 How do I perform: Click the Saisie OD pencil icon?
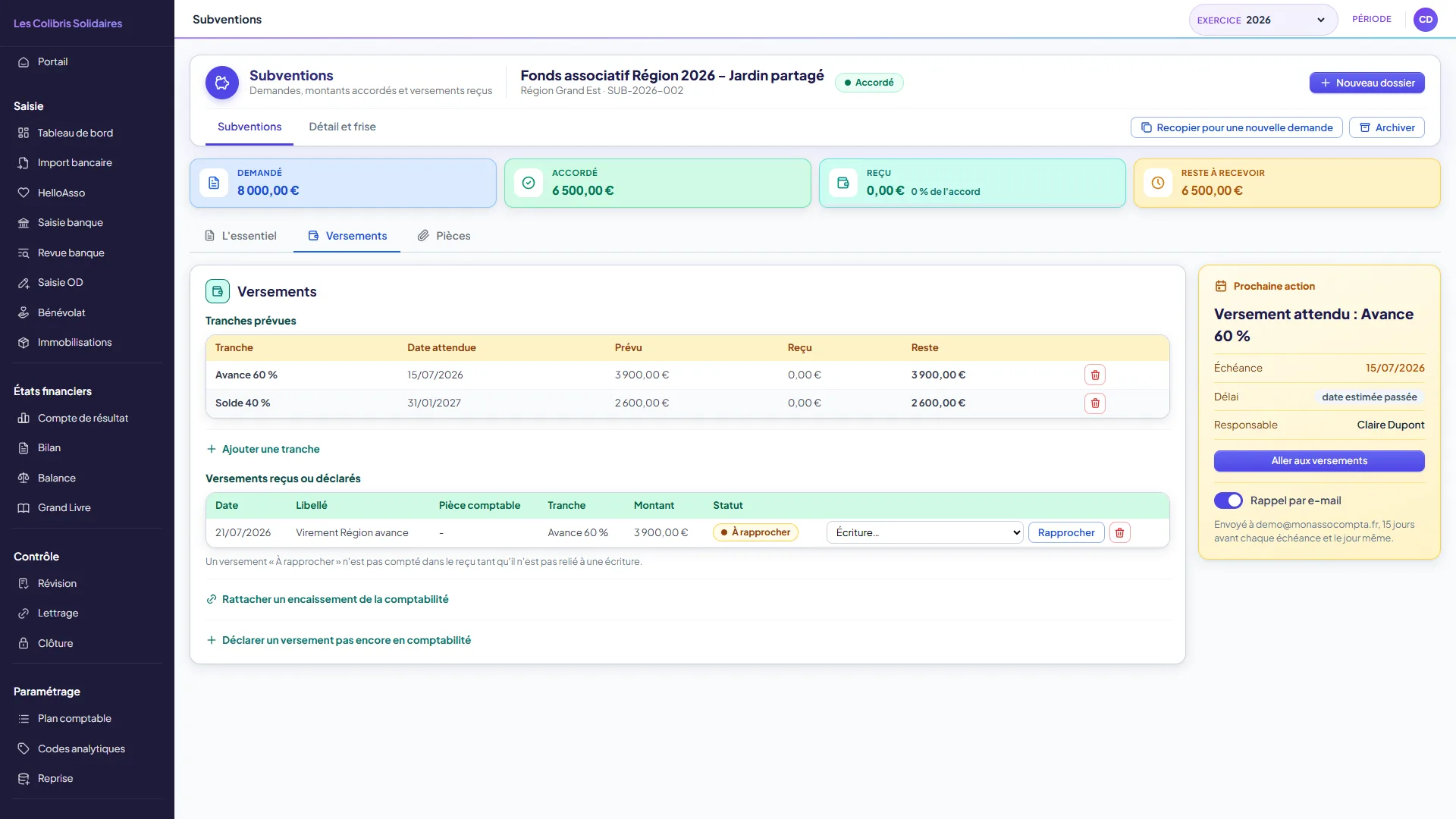24,283
